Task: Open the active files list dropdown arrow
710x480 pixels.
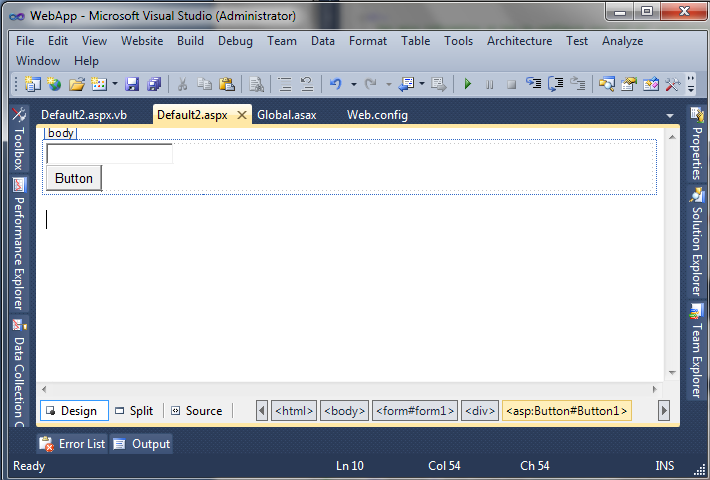Action: tap(670, 116)
